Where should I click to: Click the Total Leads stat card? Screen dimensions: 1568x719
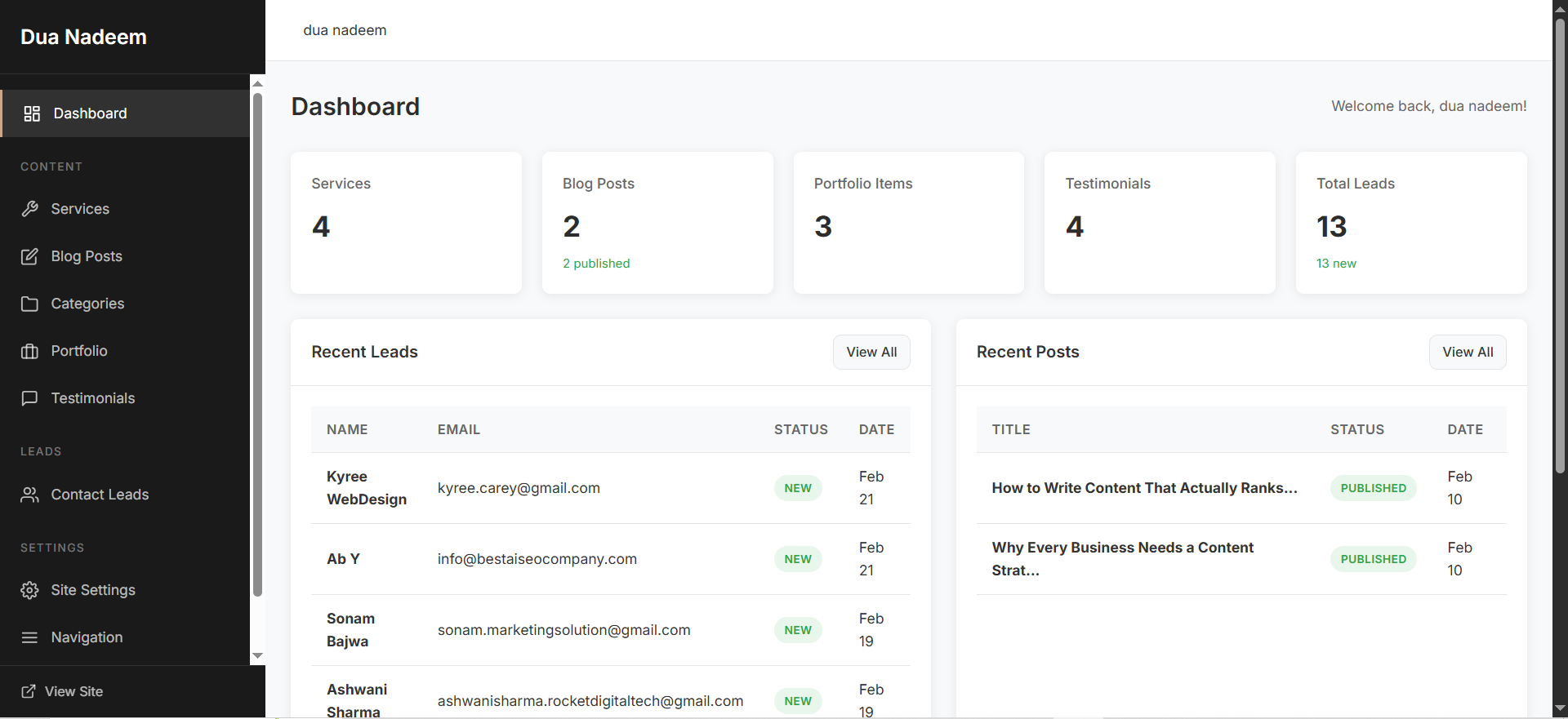point(1410,223)
